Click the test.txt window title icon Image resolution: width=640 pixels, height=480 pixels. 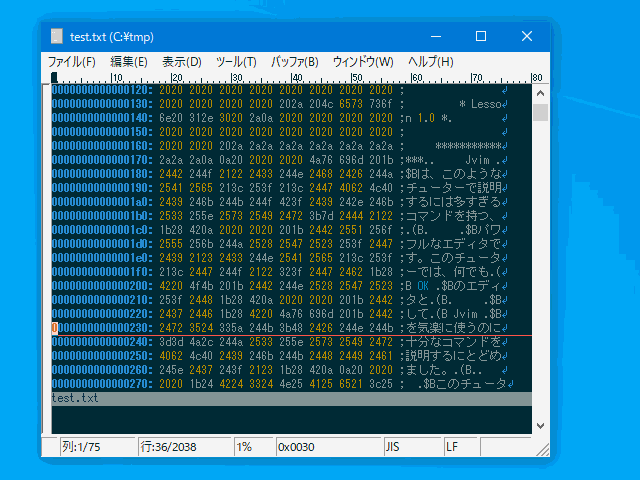tap(57, 36)
